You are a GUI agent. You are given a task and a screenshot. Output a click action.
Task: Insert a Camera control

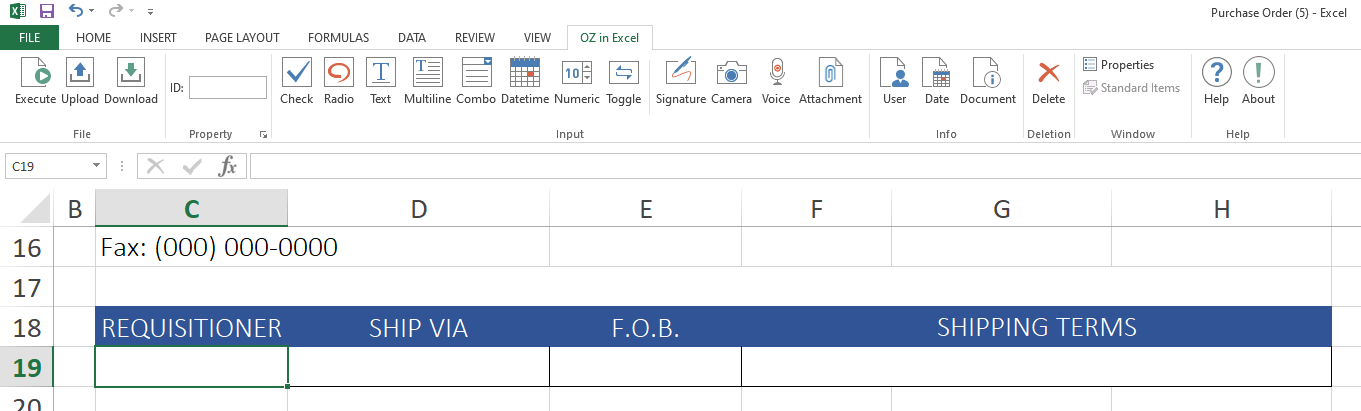tap(731, 80)
